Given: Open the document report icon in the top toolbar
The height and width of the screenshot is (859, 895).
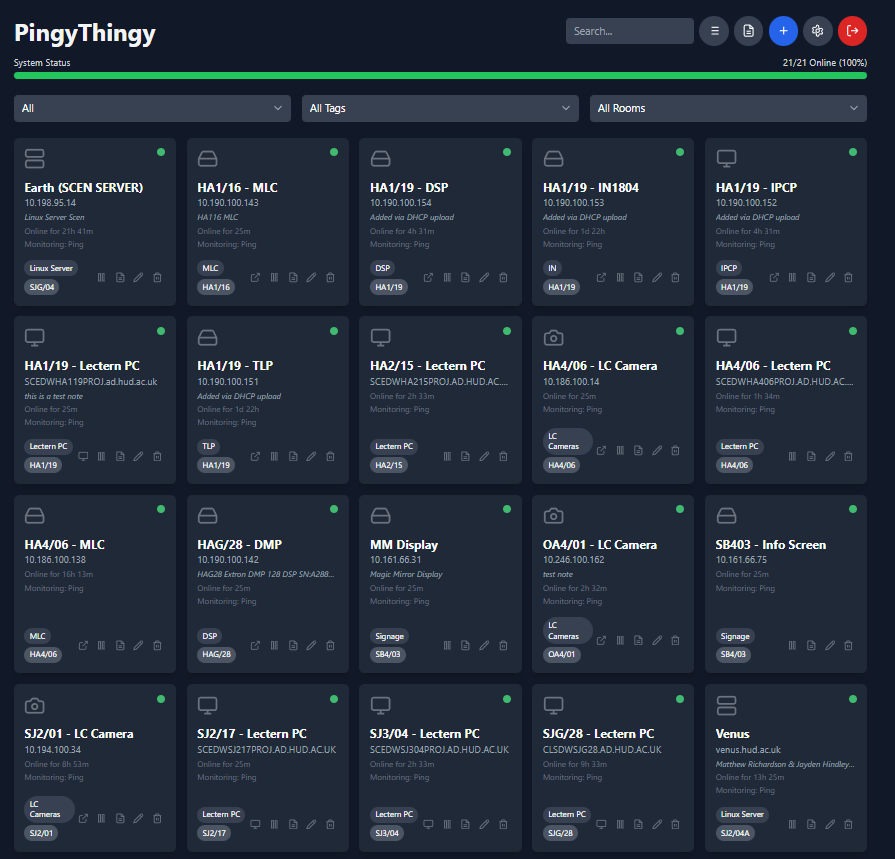Looking at the screenshot, I should point(748,31).
